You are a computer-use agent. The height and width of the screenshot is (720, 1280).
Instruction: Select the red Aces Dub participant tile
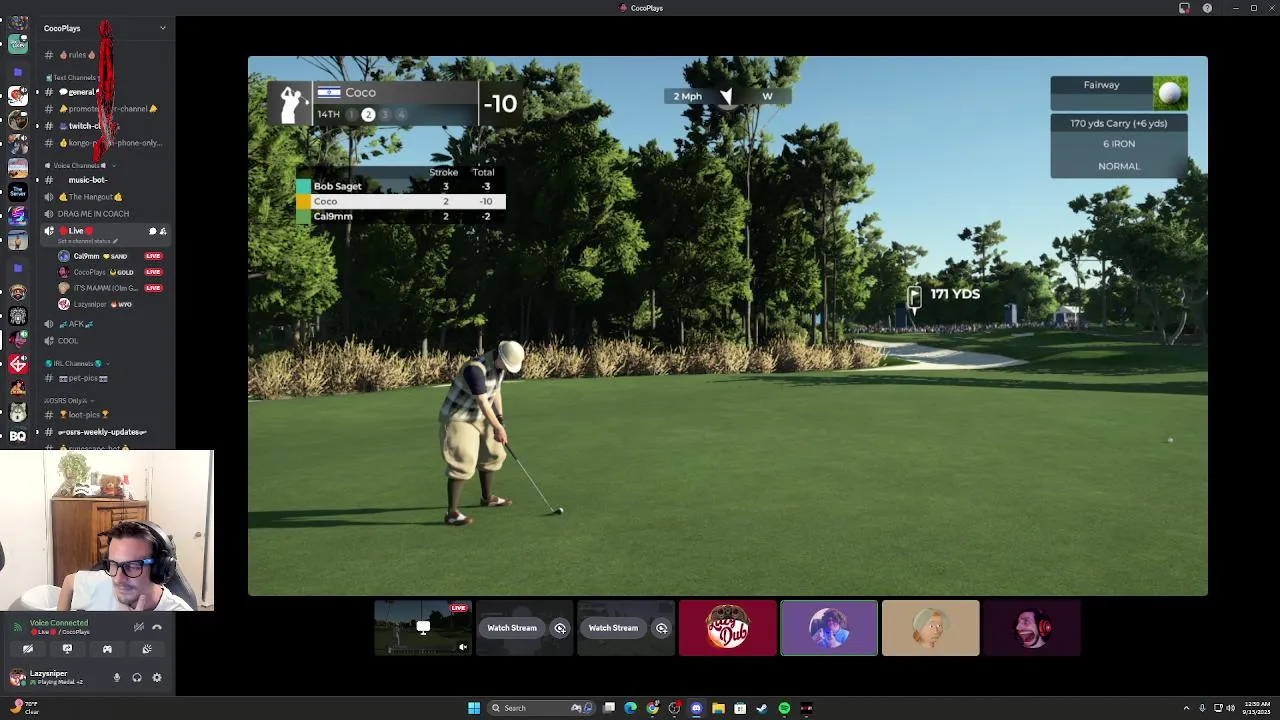(728, 628)
